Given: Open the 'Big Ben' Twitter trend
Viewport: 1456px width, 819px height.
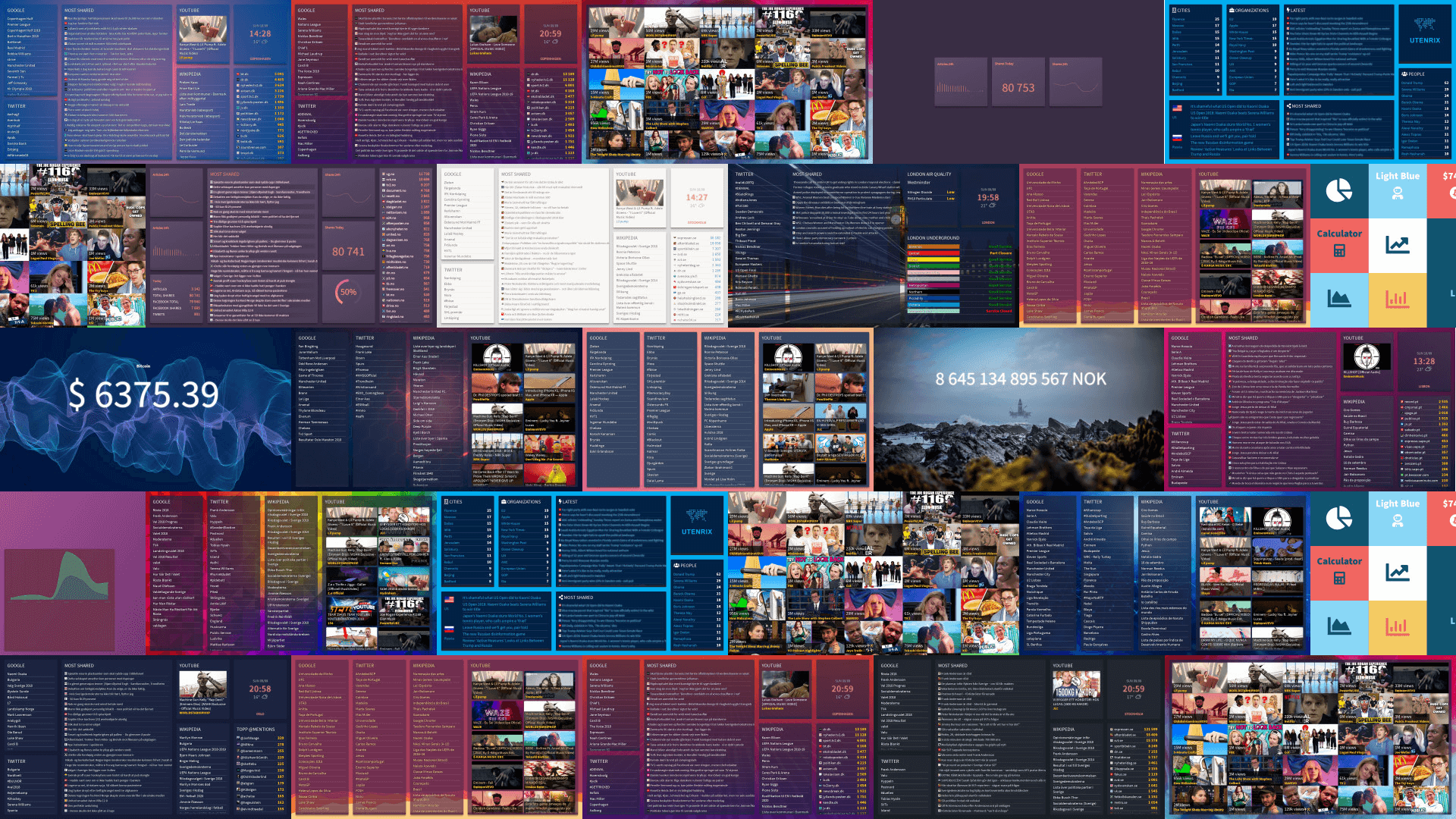Looking at the screenshot, I should pyautogui.click(x=741, y=235).
